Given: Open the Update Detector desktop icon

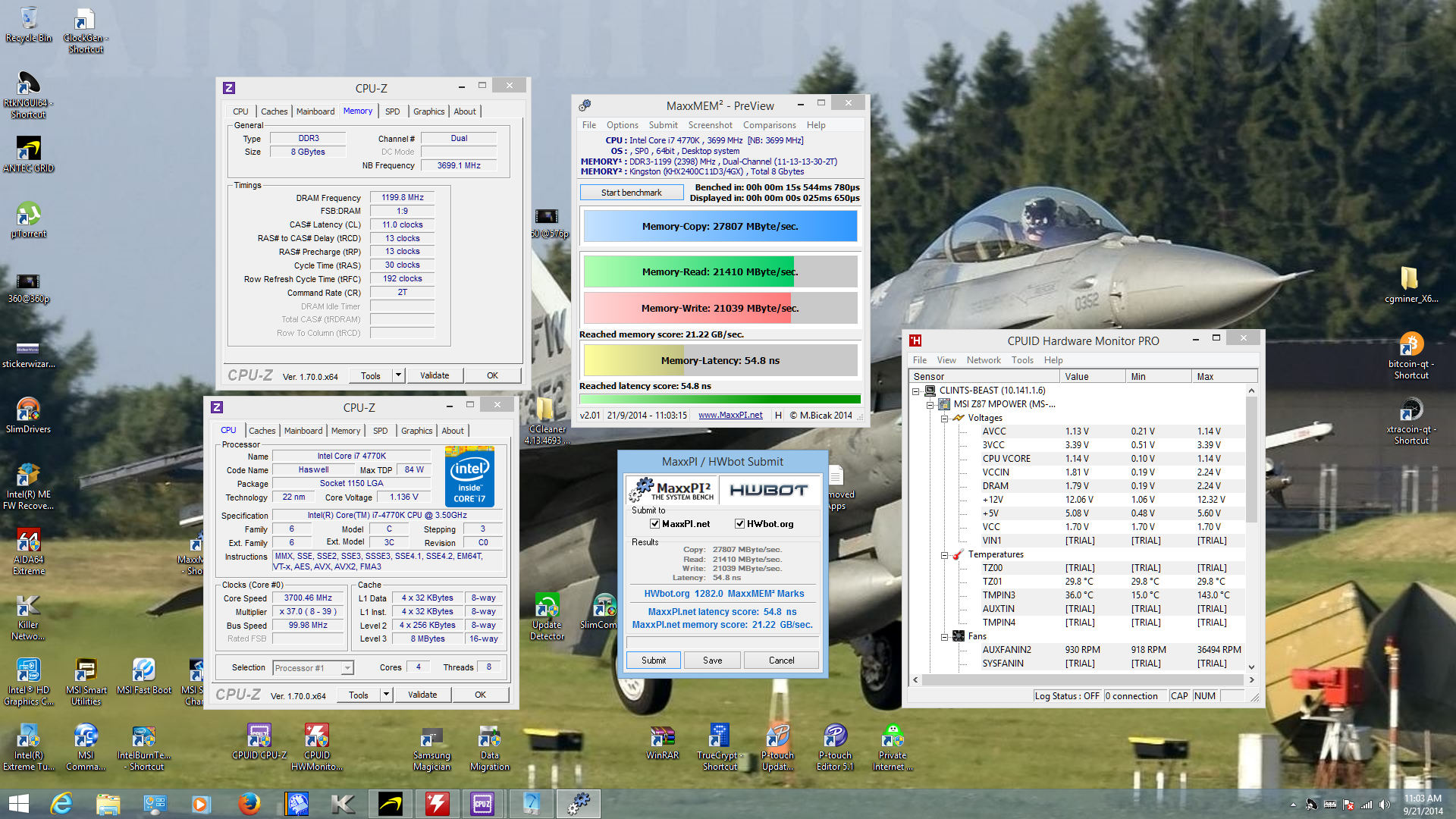Looking at the screenshot, I should [547, 617].
